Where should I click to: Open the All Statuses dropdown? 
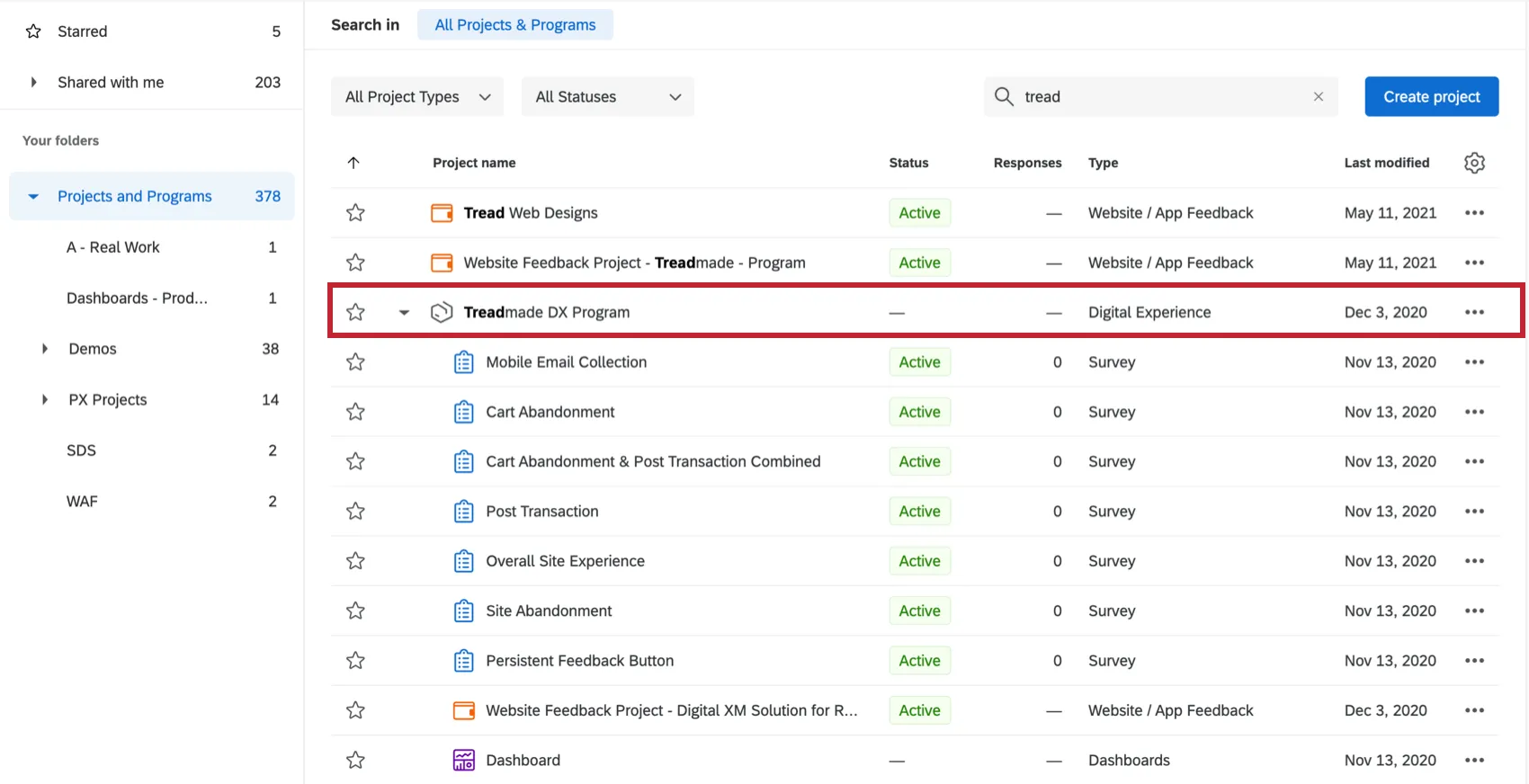tap(608, 97)
